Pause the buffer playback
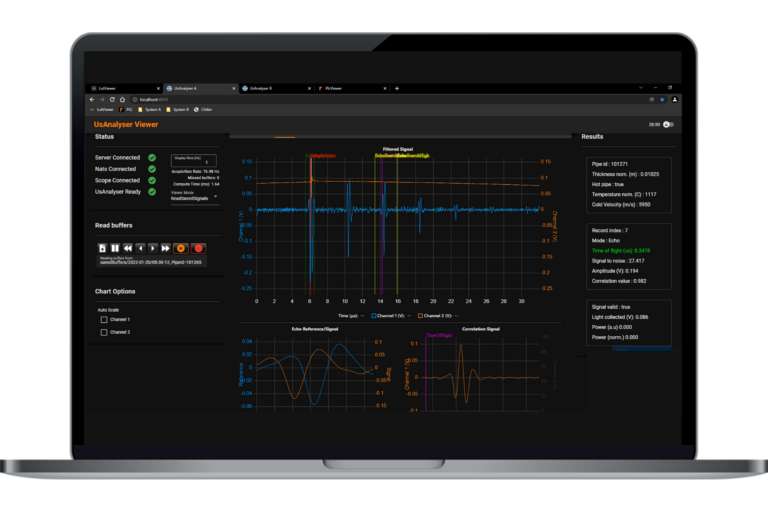 point(115,247)
